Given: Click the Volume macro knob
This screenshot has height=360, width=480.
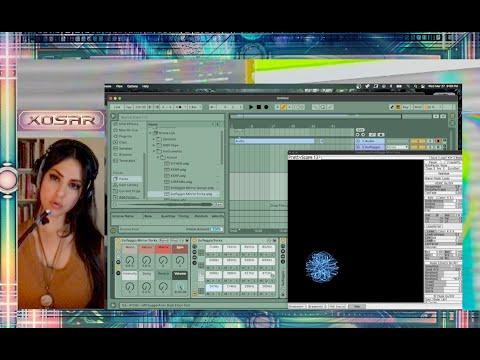Looking at the screenshot, I should (x=180, y=286).
